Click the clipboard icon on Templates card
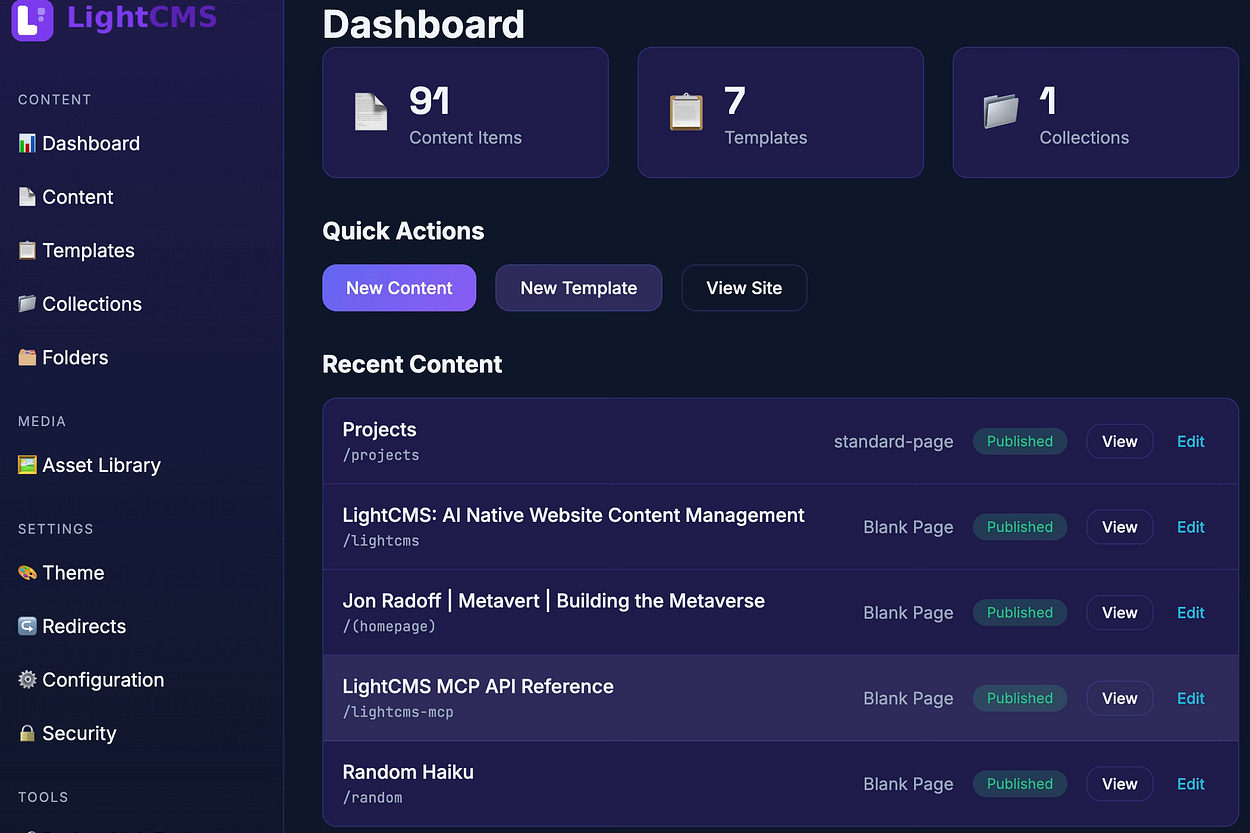This screenshot has width=1250, height=833. 686,112
